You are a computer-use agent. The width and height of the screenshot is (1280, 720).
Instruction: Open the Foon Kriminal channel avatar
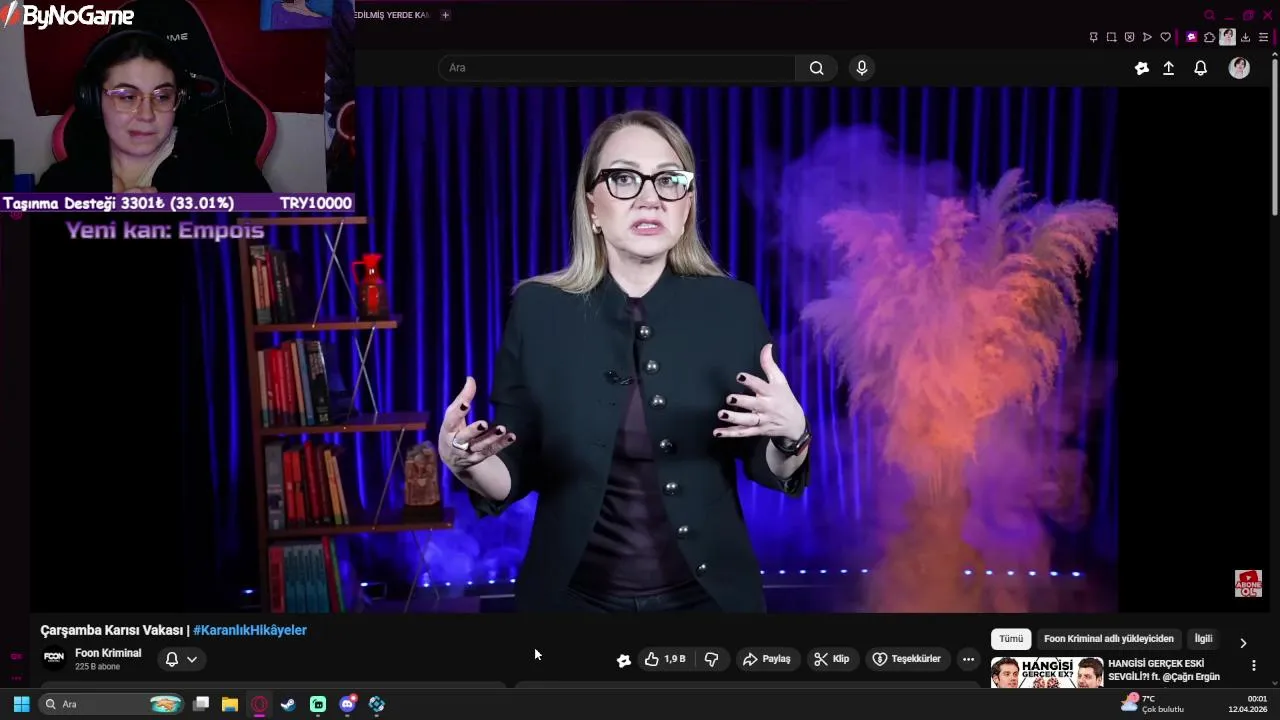[54, 657]
